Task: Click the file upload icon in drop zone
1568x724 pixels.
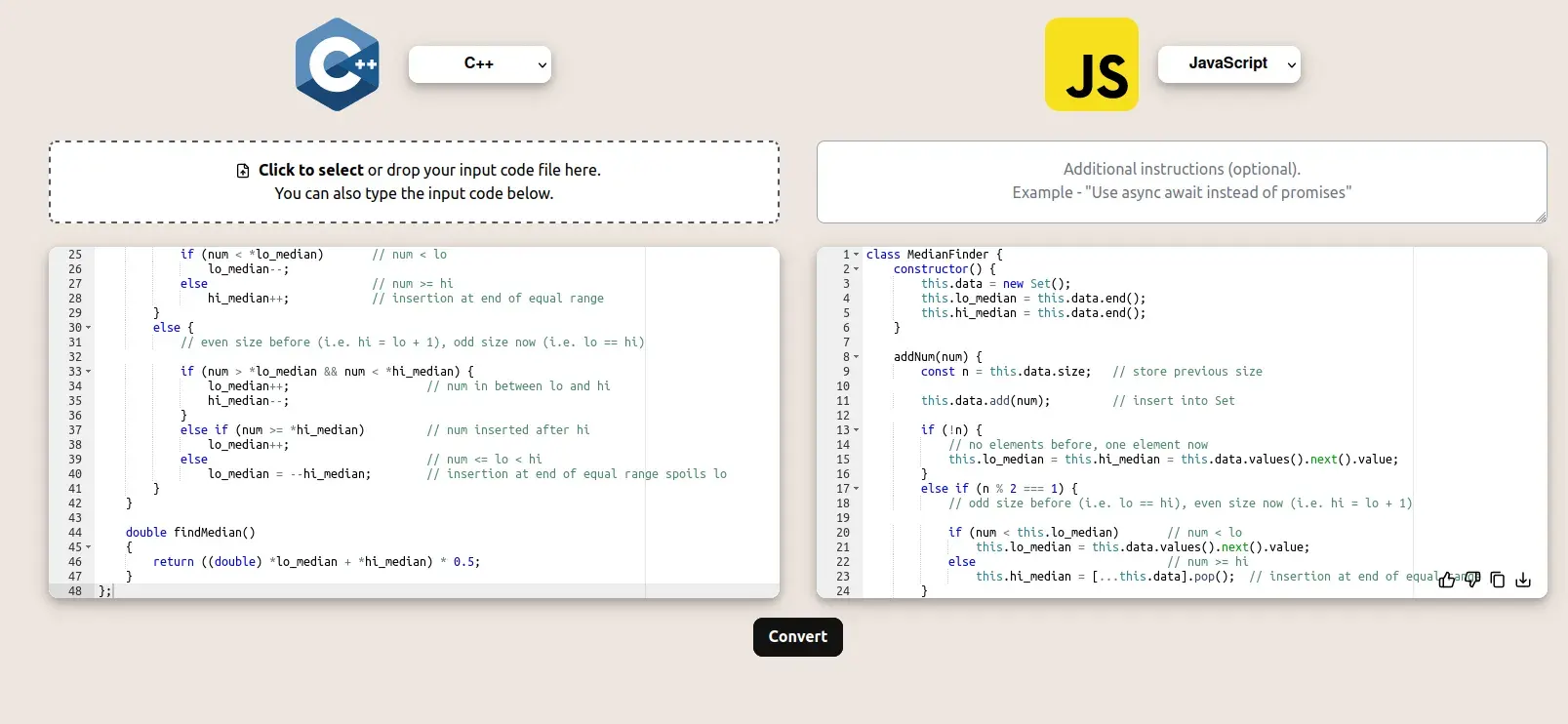Action: tap(243, 171)
